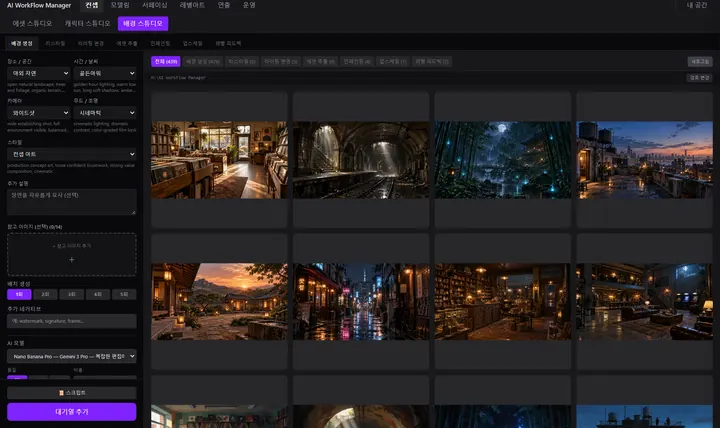The width and height of the screenshot is (720, 428).
Task: Switch to the 리스타일 tool tab
Action: pyautogui.click(x=55, y=43)
